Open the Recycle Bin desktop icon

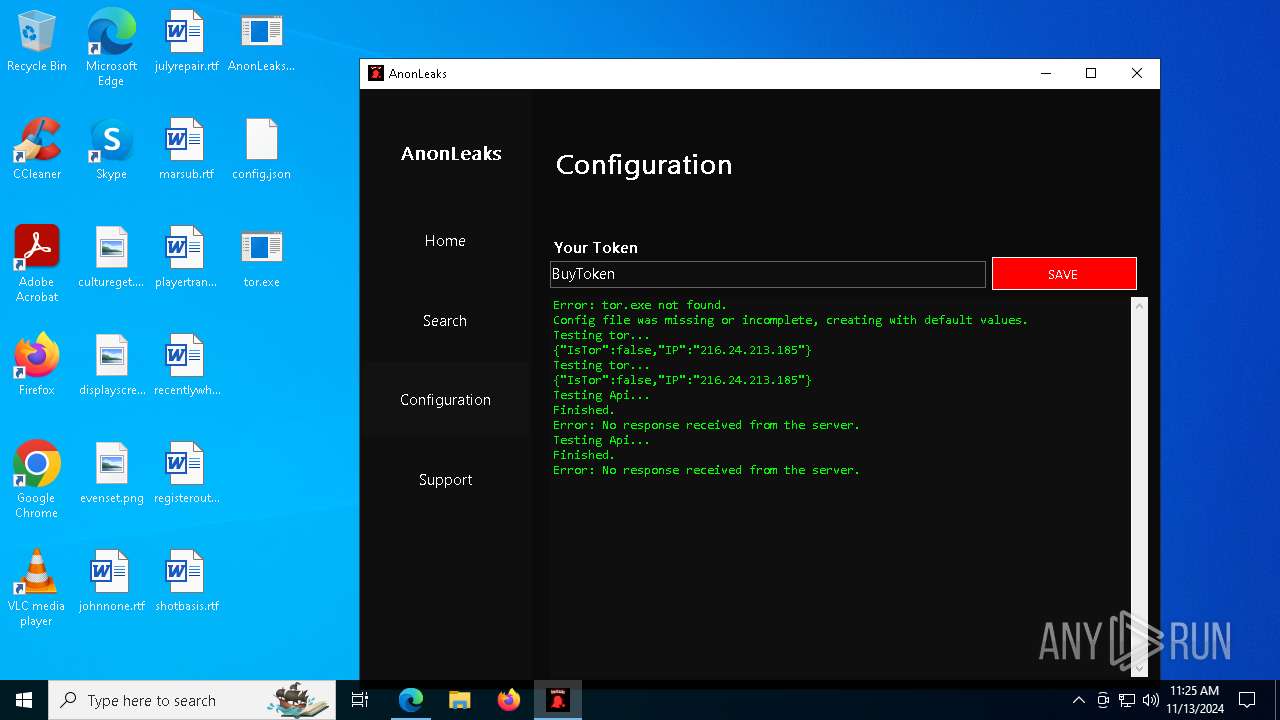(37, 41)
